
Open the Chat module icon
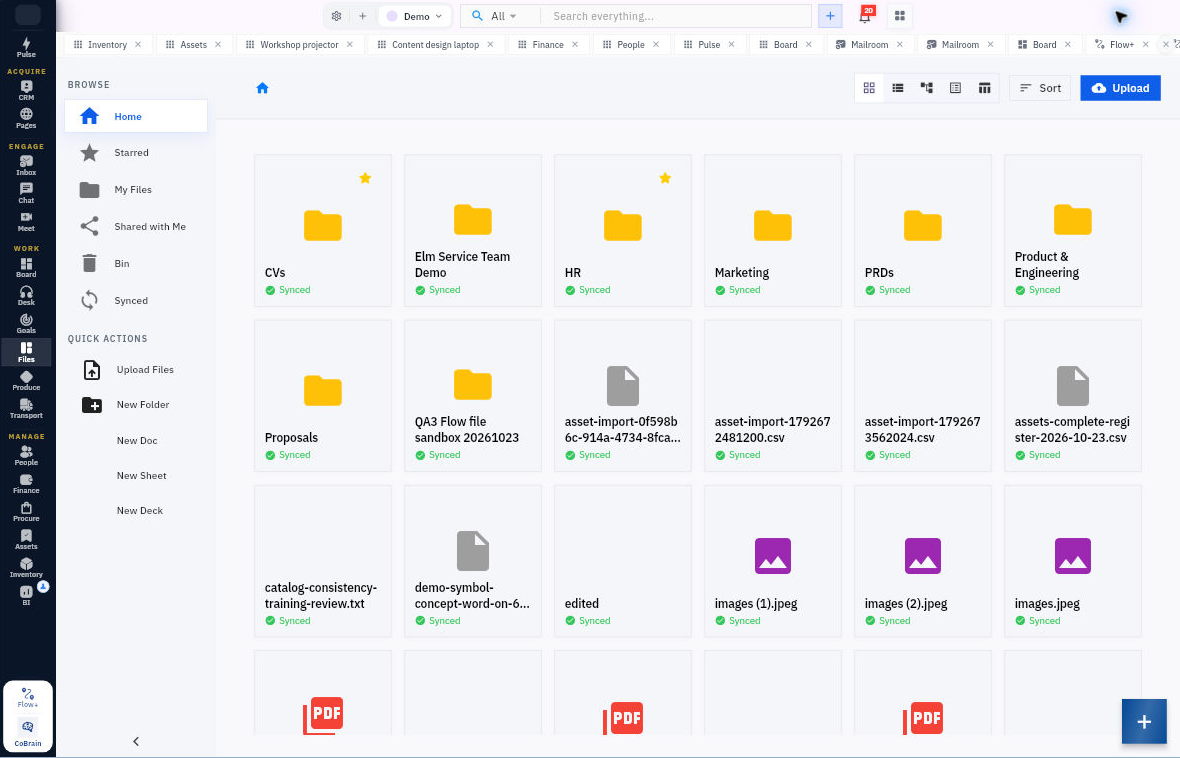pyautogui.click(x=26, y=193)
